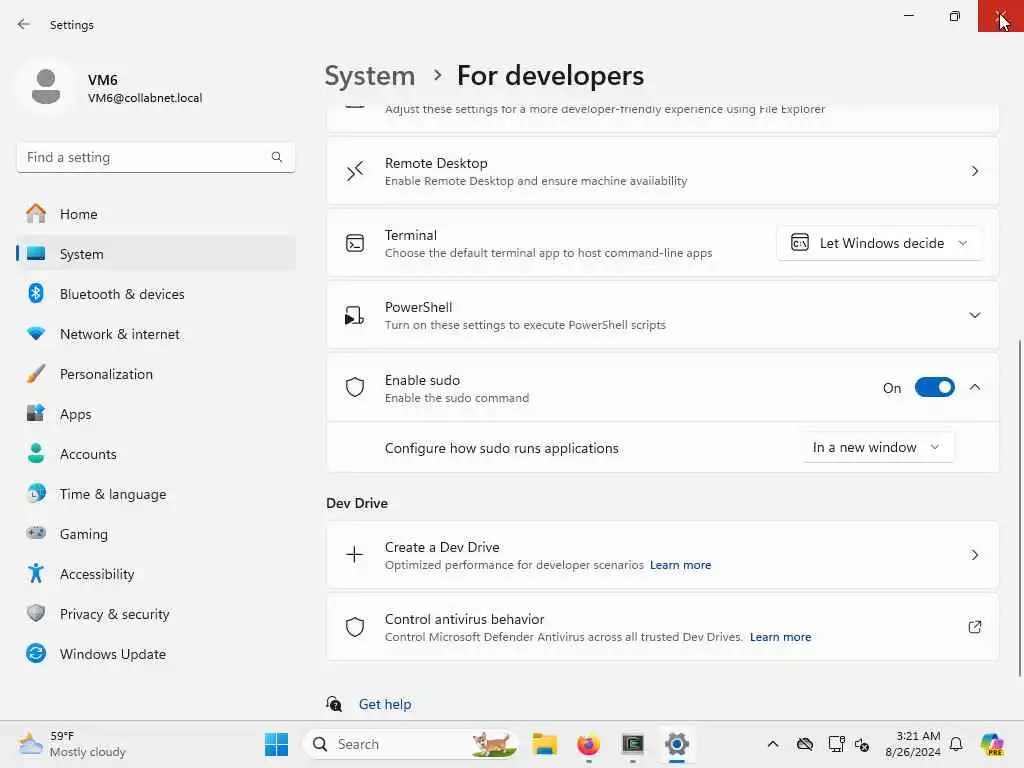
Task: Click the cloud sync tray icon
Action: tap(805, 744)
